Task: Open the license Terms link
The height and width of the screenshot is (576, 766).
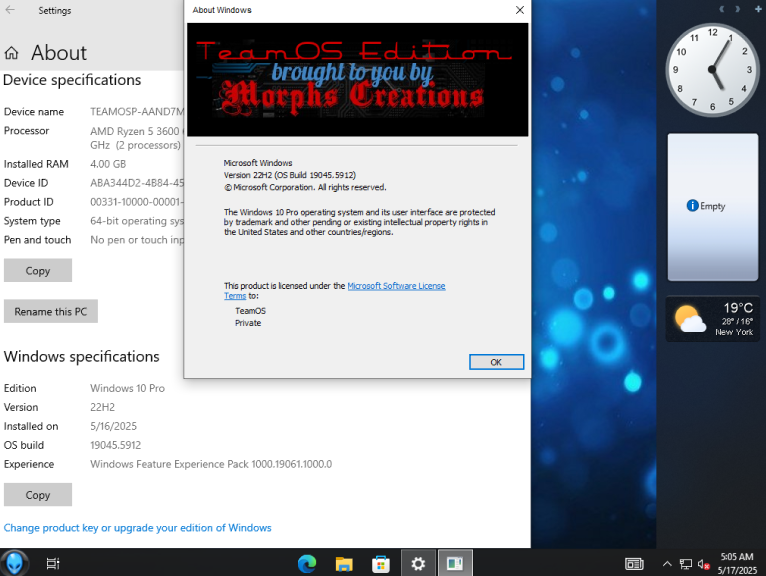Action: 235,296
